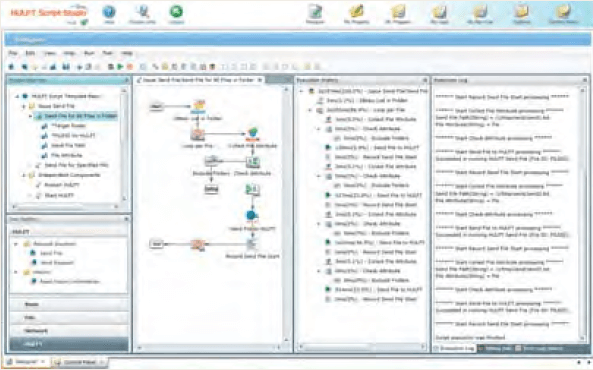Click the vertical scrollbar of Execution Log
The image size is (593, 370).
pos(582,214)
